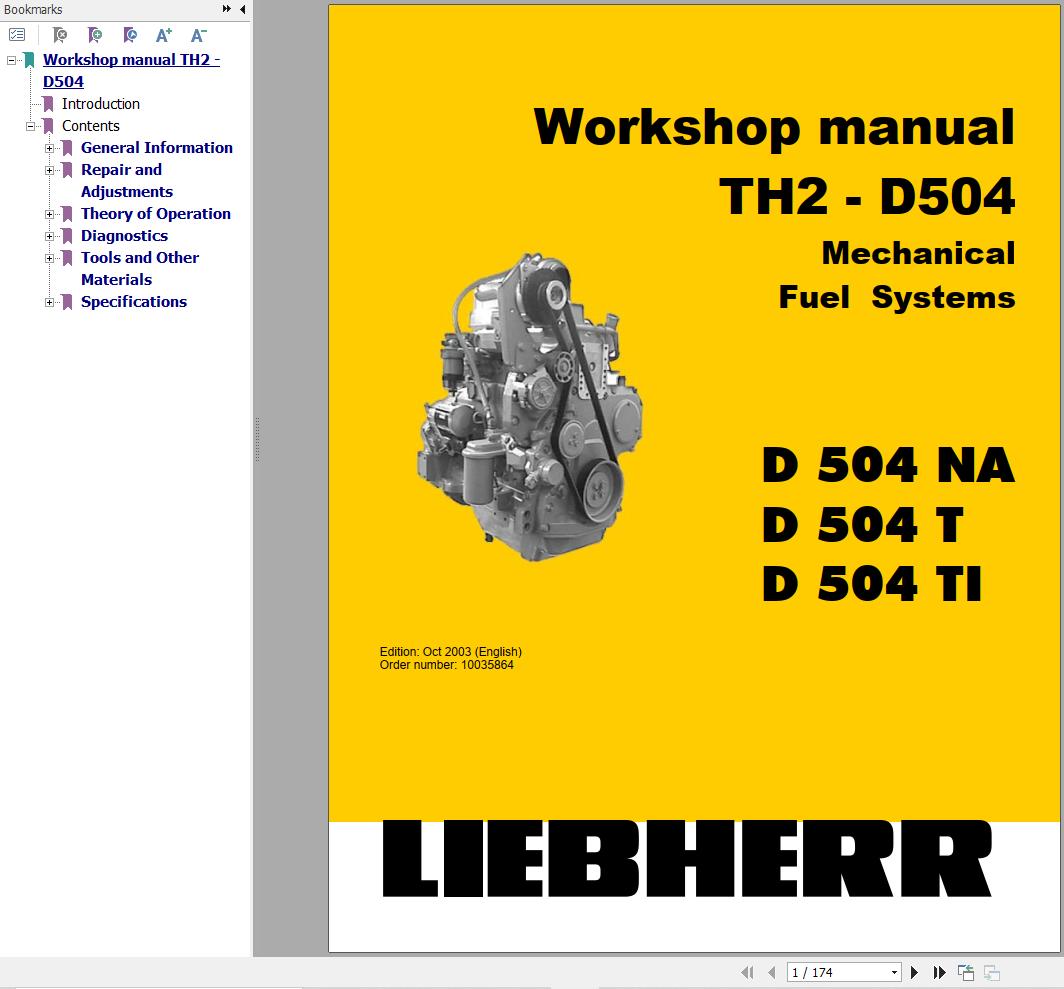This screenshot has width=1064, height=989.
Task: Click the 'Order number: 10035864' text
Action: (x=446, y=665)
